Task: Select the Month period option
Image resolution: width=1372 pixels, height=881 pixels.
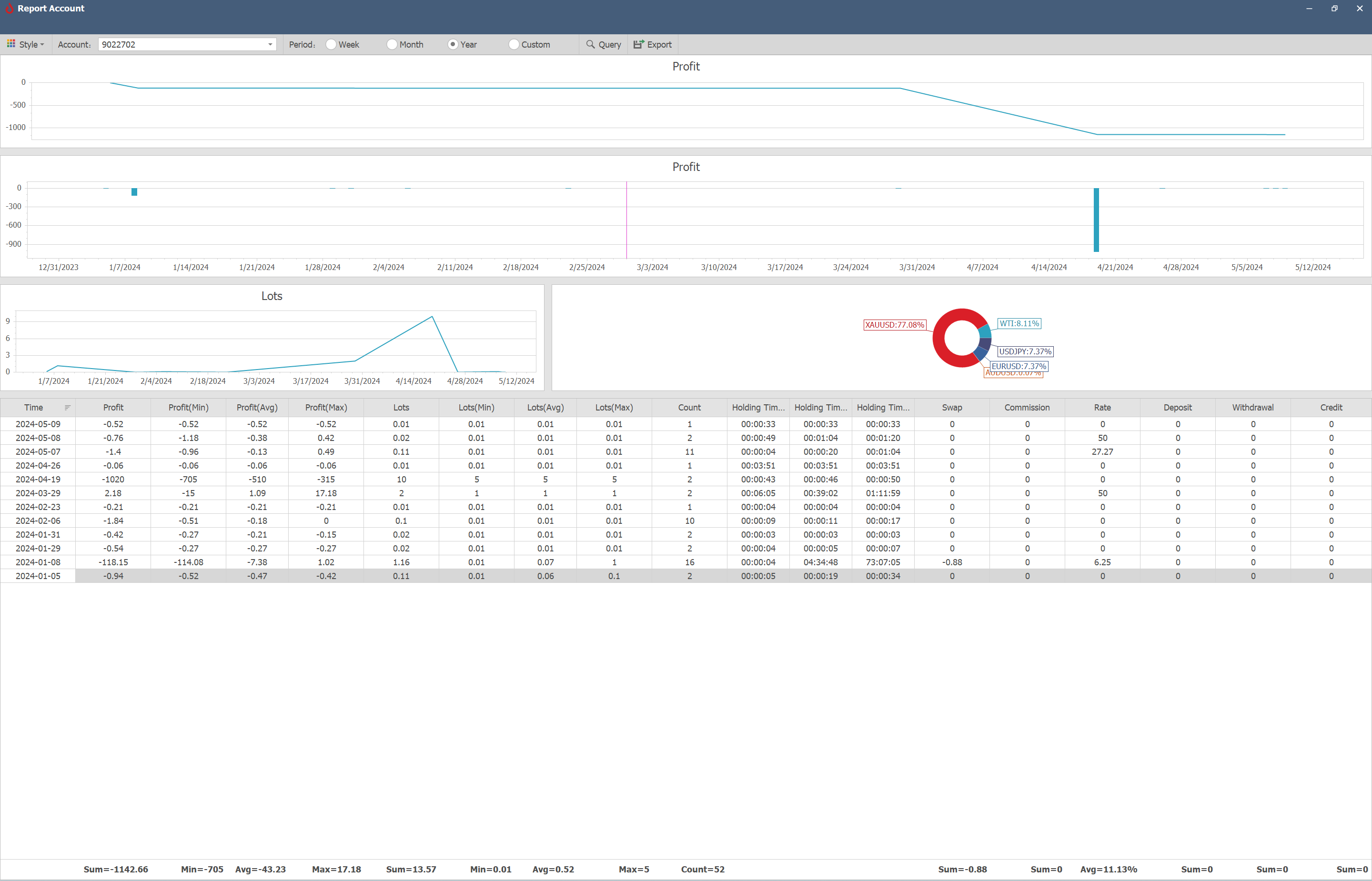Action: pyautogui.click(x=406, y=45)
